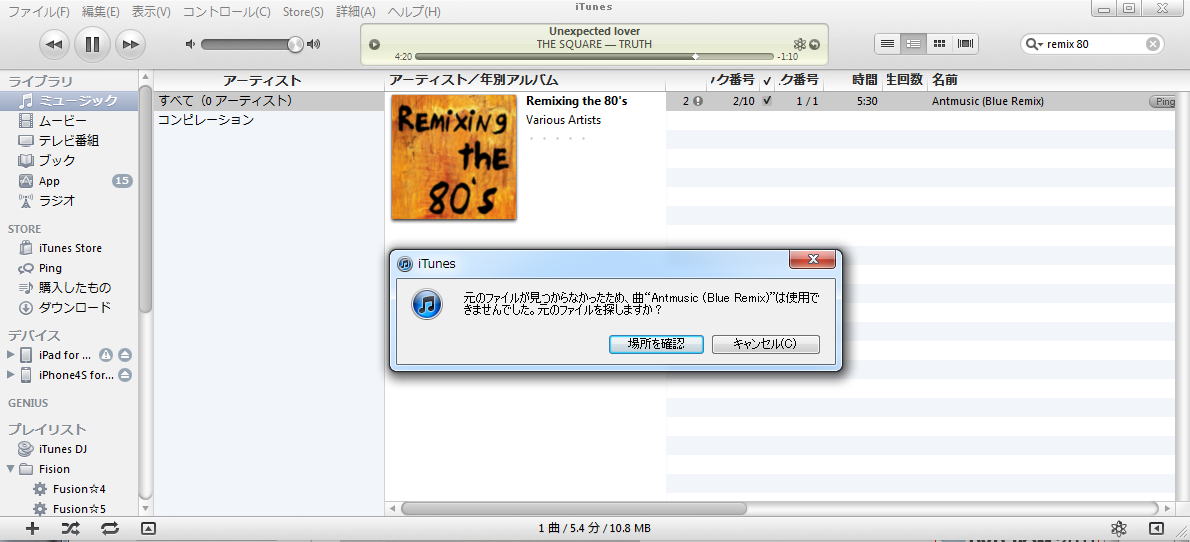
Task: Select ミュージック in the library sidebar
Action: [x=69, y=101]
